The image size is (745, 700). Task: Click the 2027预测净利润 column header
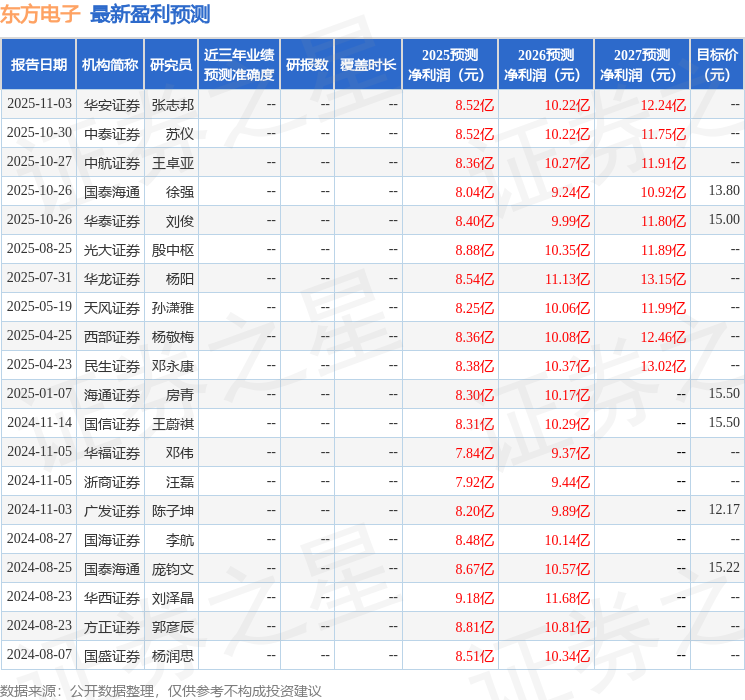tap(642, 64)
